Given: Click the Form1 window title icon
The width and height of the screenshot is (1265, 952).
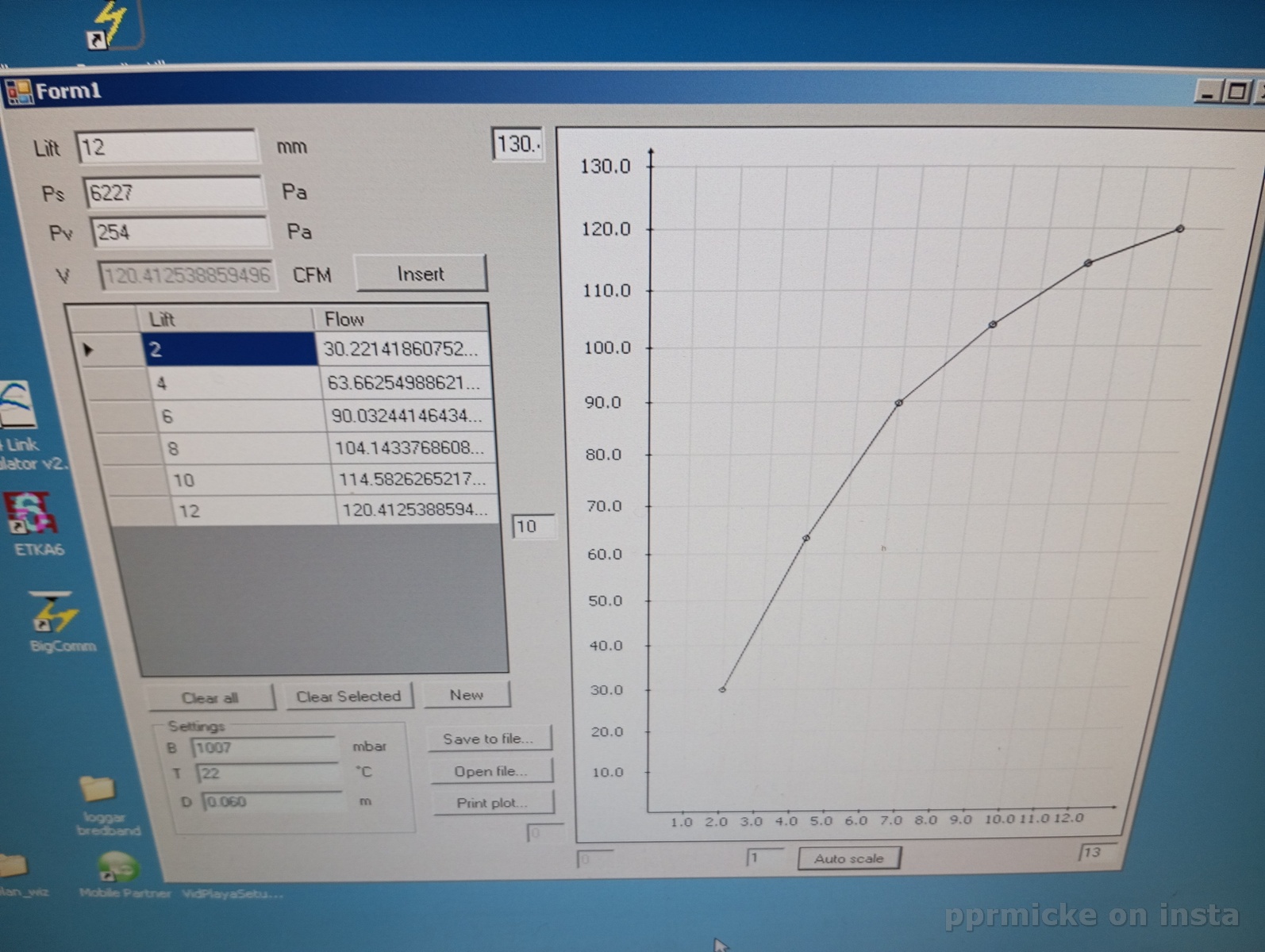Looking at the screenshot, I should click(x=18, y=92).
